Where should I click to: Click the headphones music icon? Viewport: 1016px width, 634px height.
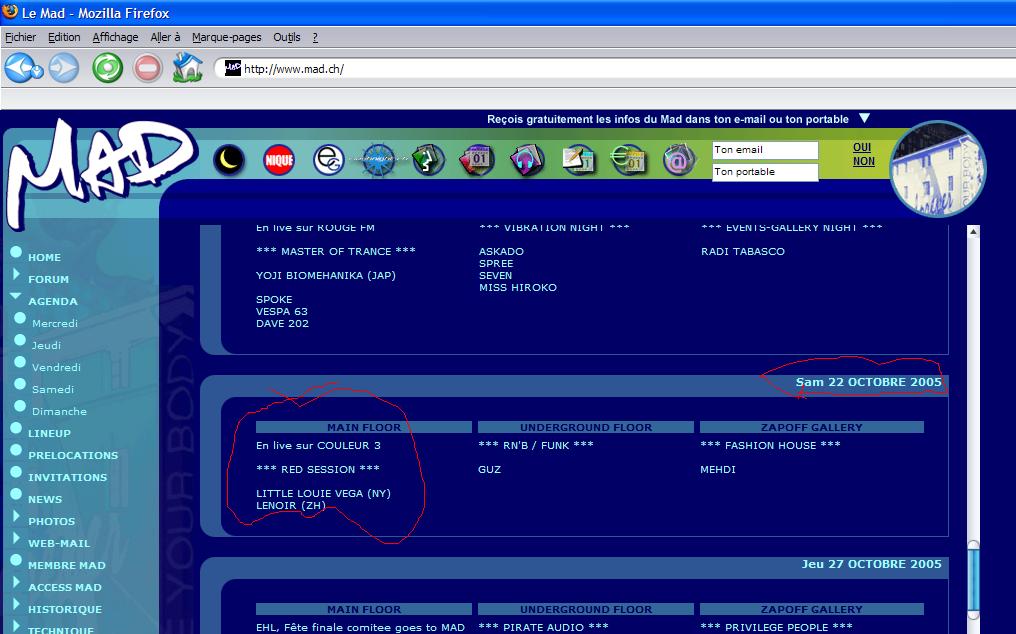[x=527, y=160]
